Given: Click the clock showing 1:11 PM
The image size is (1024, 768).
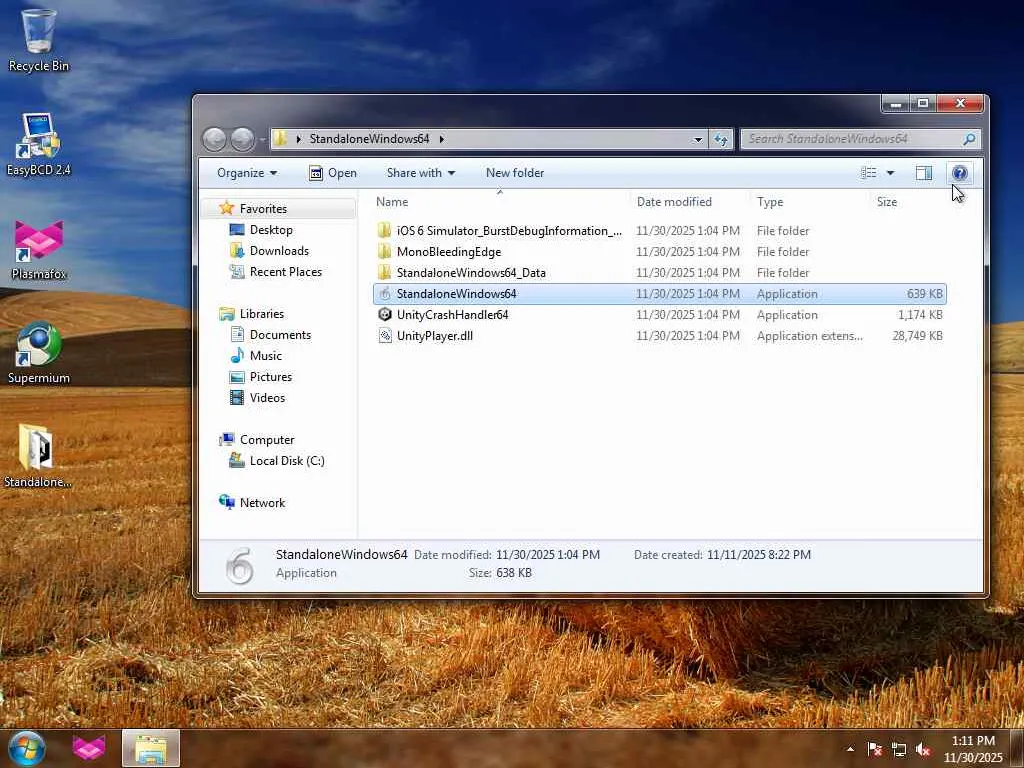Looking at the screenshot, I should (x=972, y=741).
